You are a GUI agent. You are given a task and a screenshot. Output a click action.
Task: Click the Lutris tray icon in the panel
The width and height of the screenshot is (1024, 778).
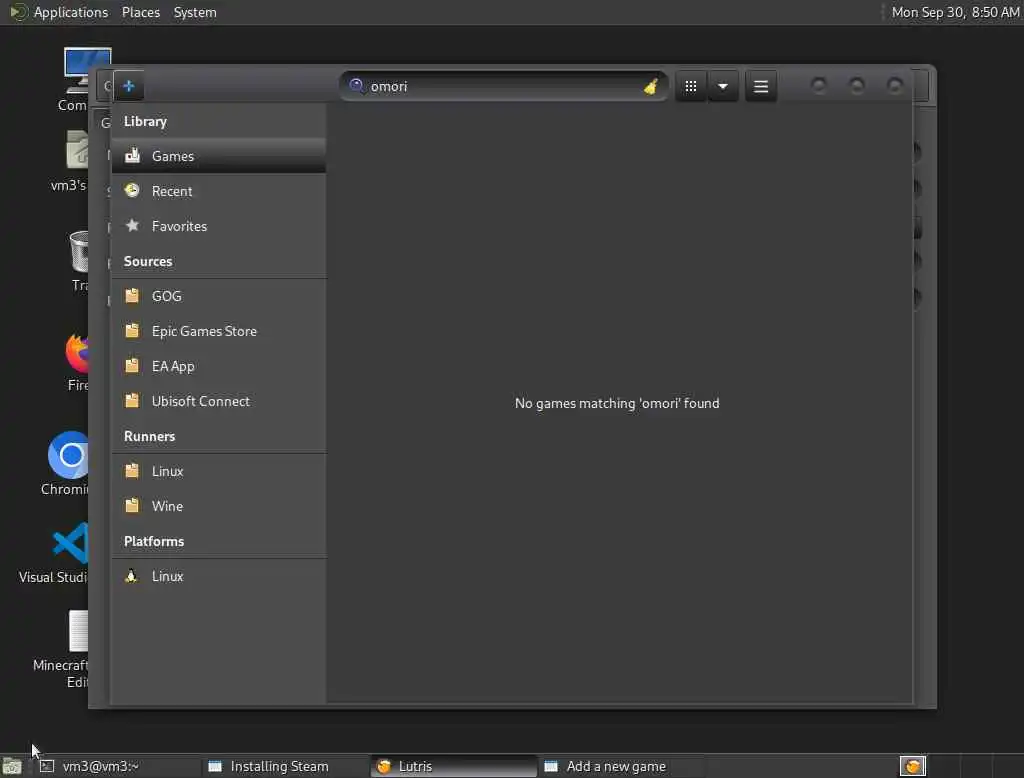tap(912, 766)
